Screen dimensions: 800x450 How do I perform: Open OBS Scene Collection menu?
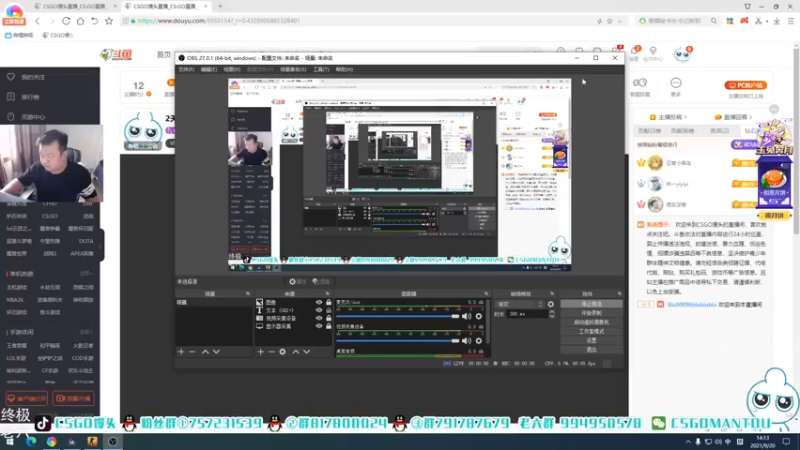click(x=293, y=69)
